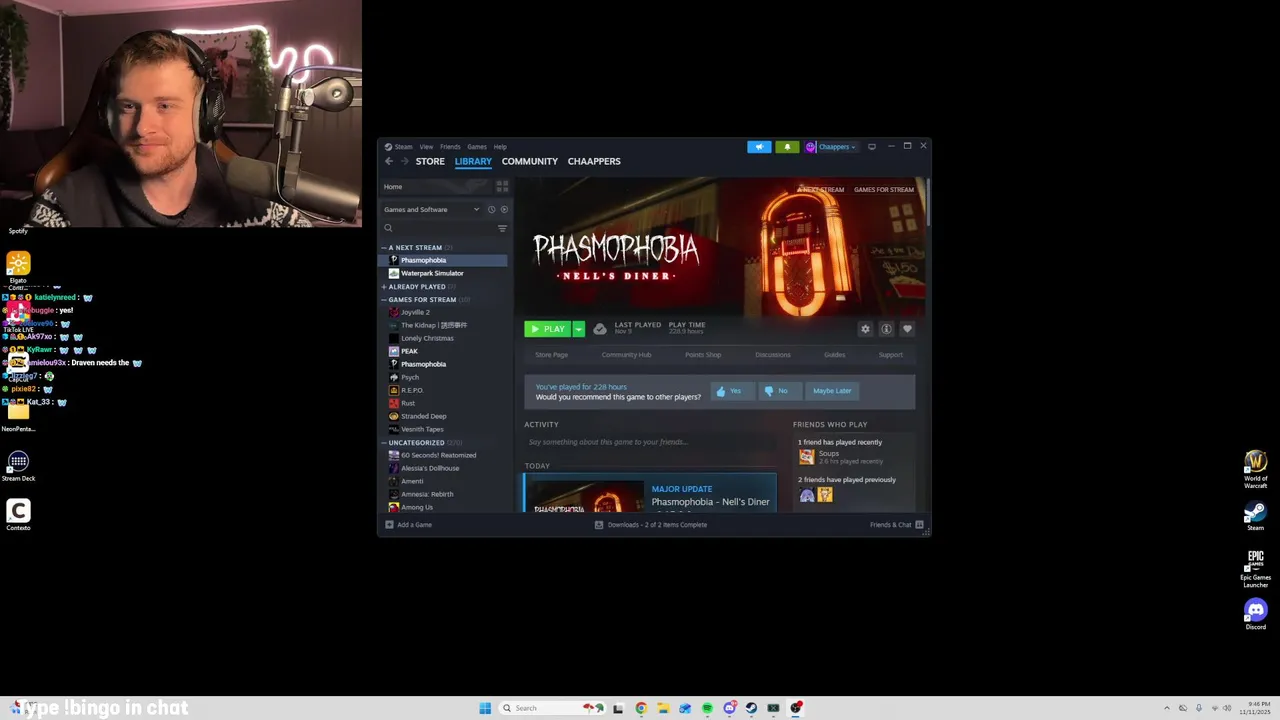
Task: Open the Games menu
Action: point(477,147)
